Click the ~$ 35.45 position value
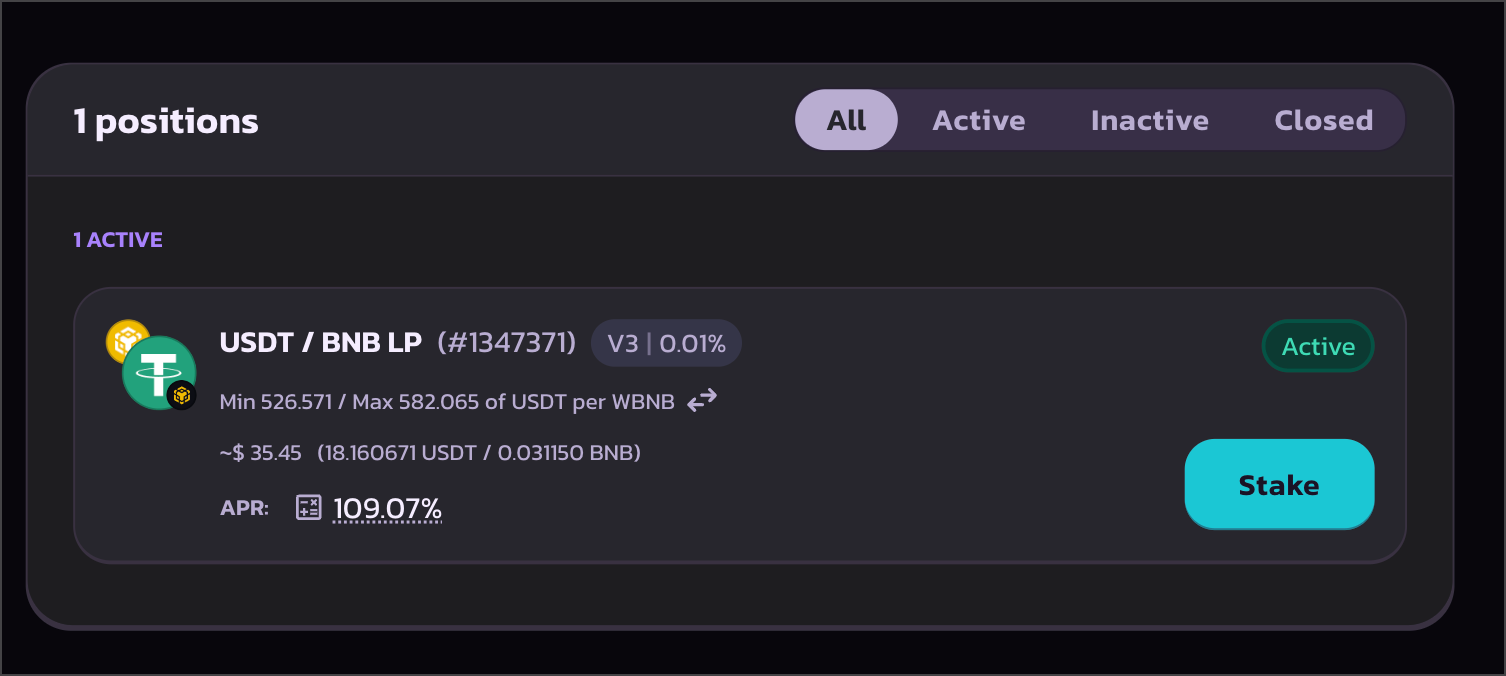Screen dimensions: 1506x676 coord(261,453)
